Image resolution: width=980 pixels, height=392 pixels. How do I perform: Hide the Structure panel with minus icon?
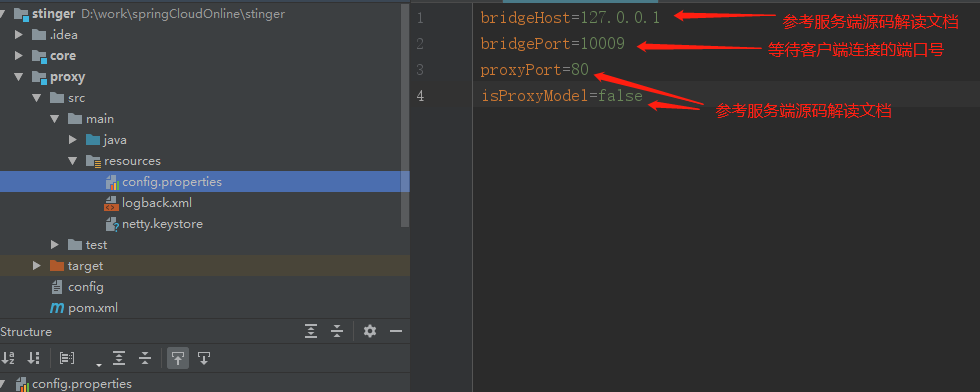coord(396,331)
